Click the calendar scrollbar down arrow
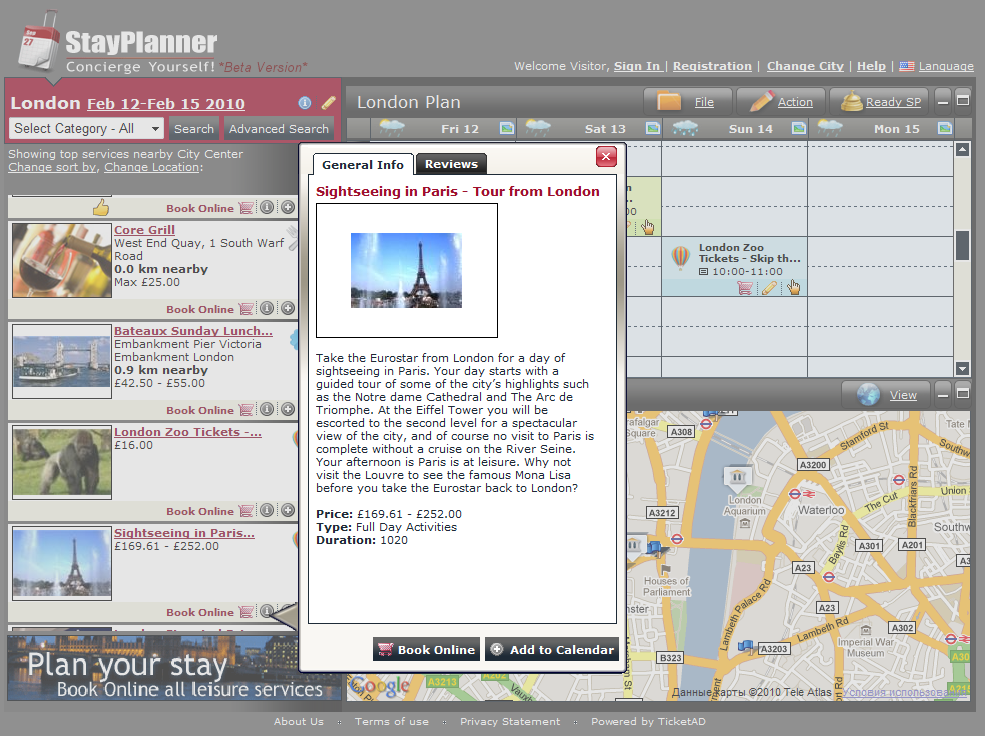 click(x=962, y=368)
